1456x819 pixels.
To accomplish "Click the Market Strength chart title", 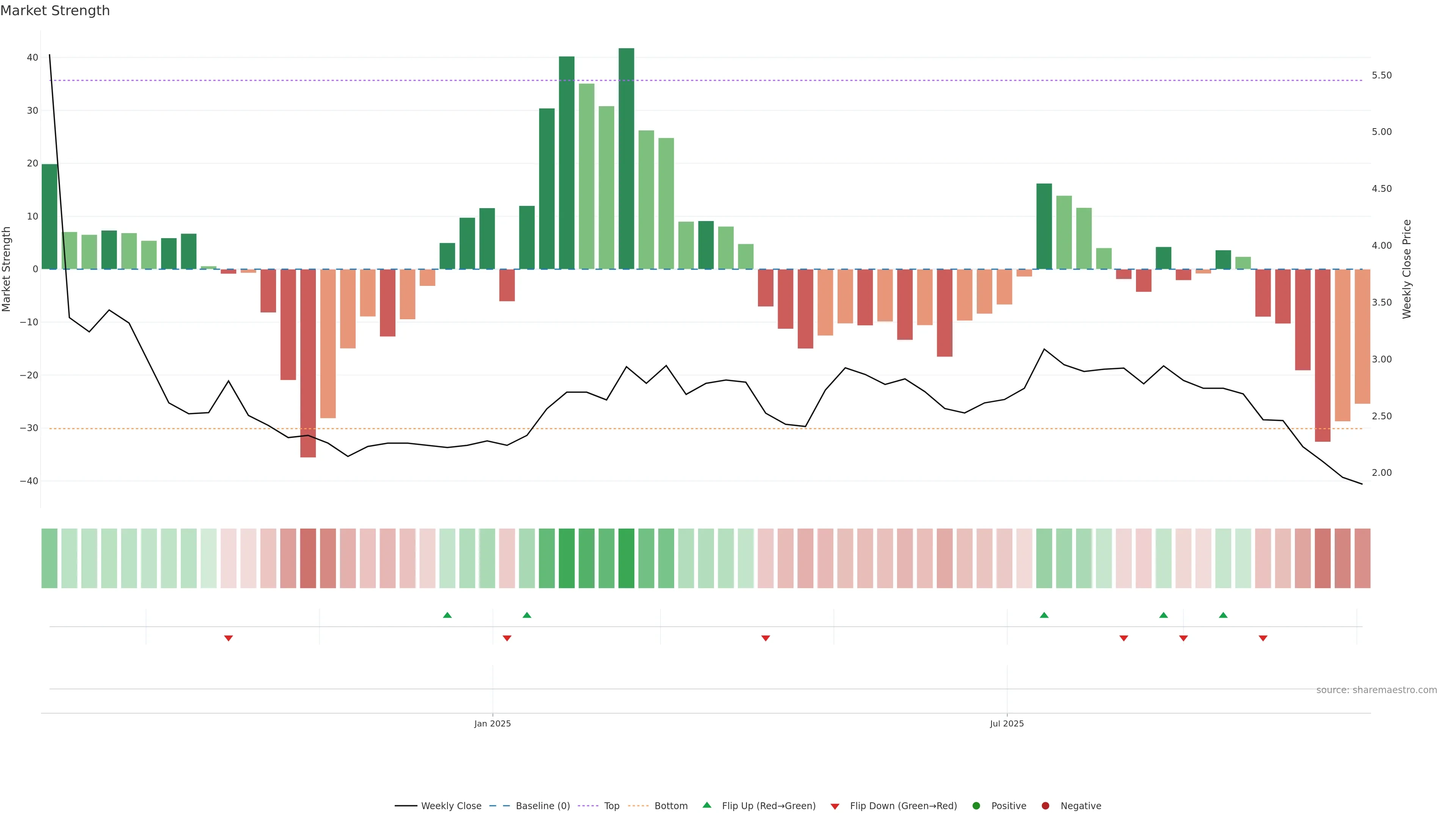I will pos(55,11).
